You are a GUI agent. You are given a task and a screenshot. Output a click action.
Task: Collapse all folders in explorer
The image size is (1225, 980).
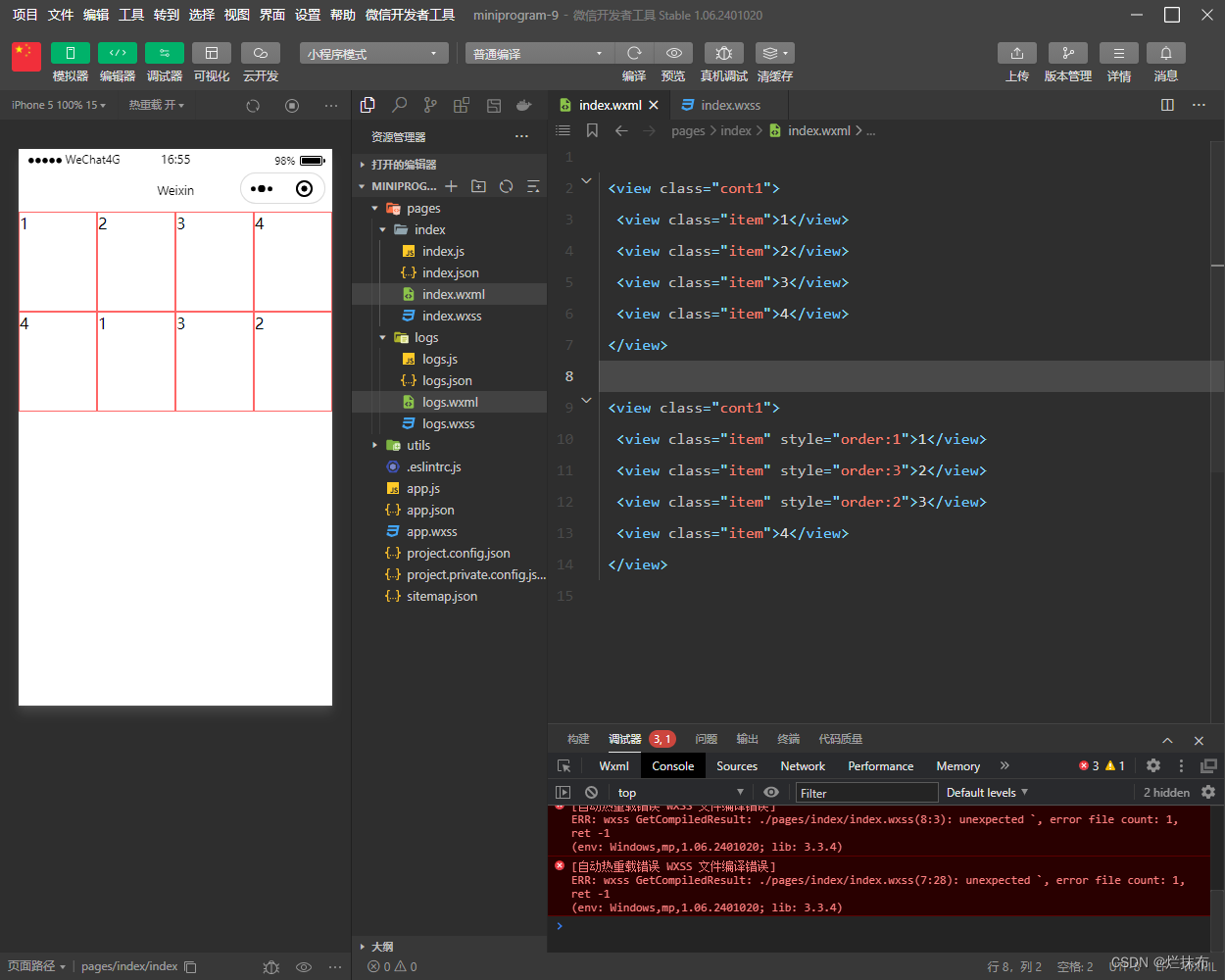tap(533, 186)
